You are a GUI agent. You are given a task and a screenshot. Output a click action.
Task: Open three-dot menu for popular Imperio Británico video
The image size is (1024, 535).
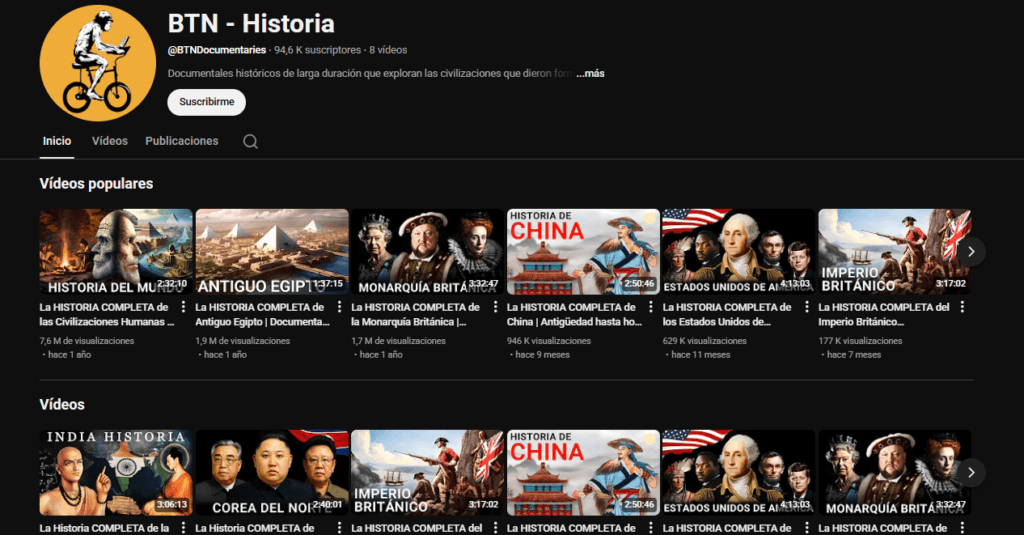(962, 308)
